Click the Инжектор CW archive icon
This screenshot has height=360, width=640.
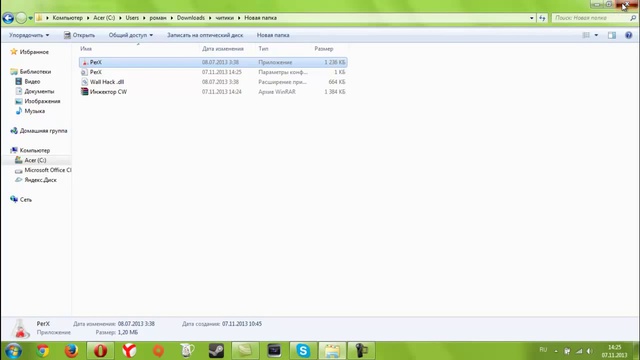point(84,92)
